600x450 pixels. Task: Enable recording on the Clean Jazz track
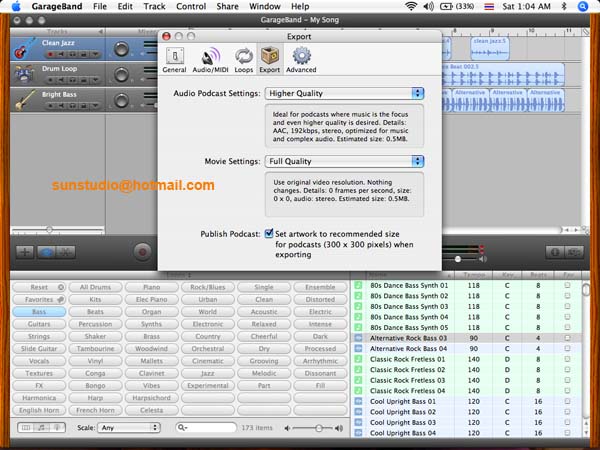pyautogui.click(x=50, y=54)
